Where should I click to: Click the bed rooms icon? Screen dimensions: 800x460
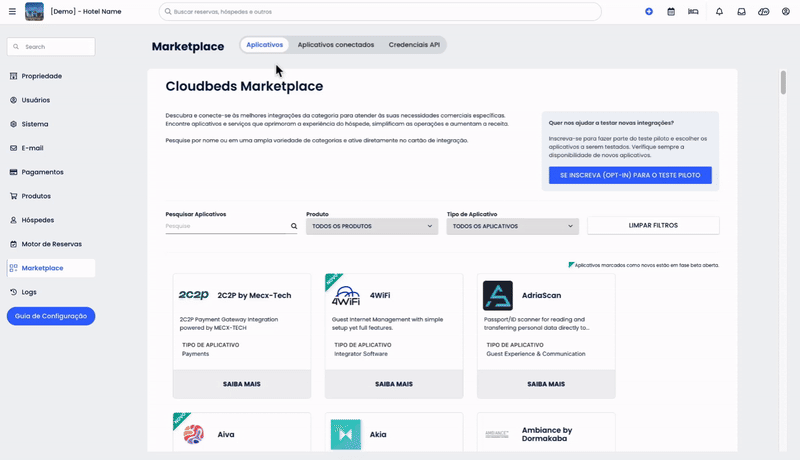[693, 11]
